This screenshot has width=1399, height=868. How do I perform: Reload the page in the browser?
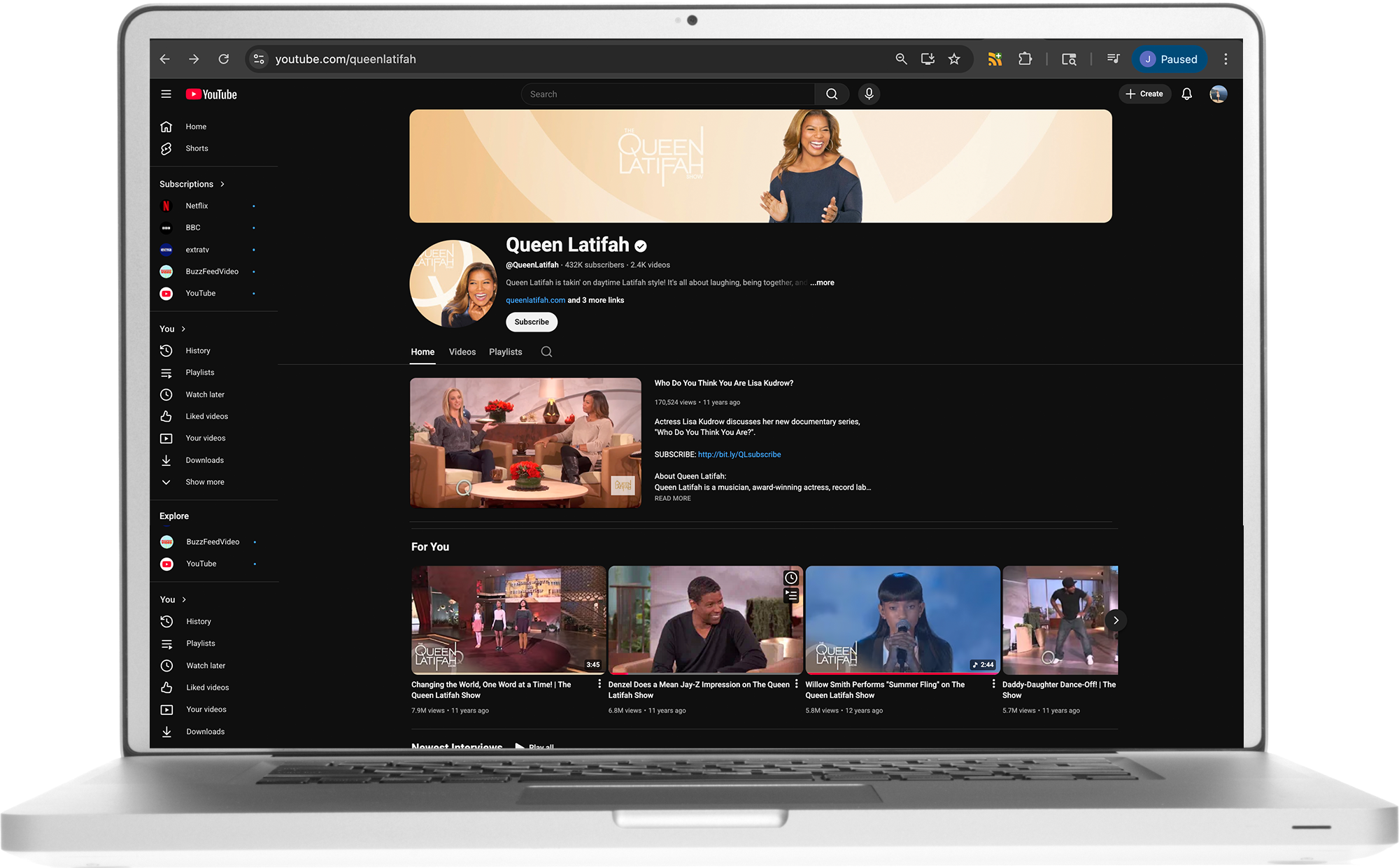(x=223, y=59)
